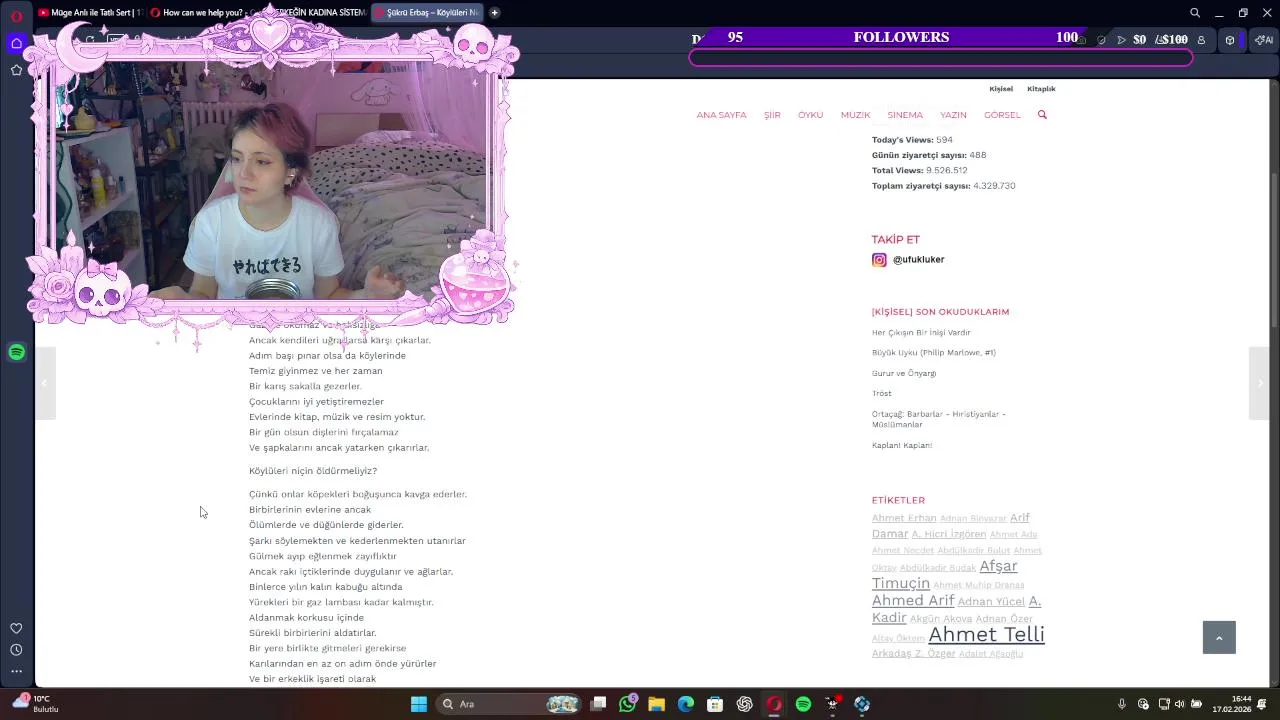Click the line 'Köylüleri niçin öldürmeliyiz?'
The image size is (1280, 720).
tap(313, 471)
